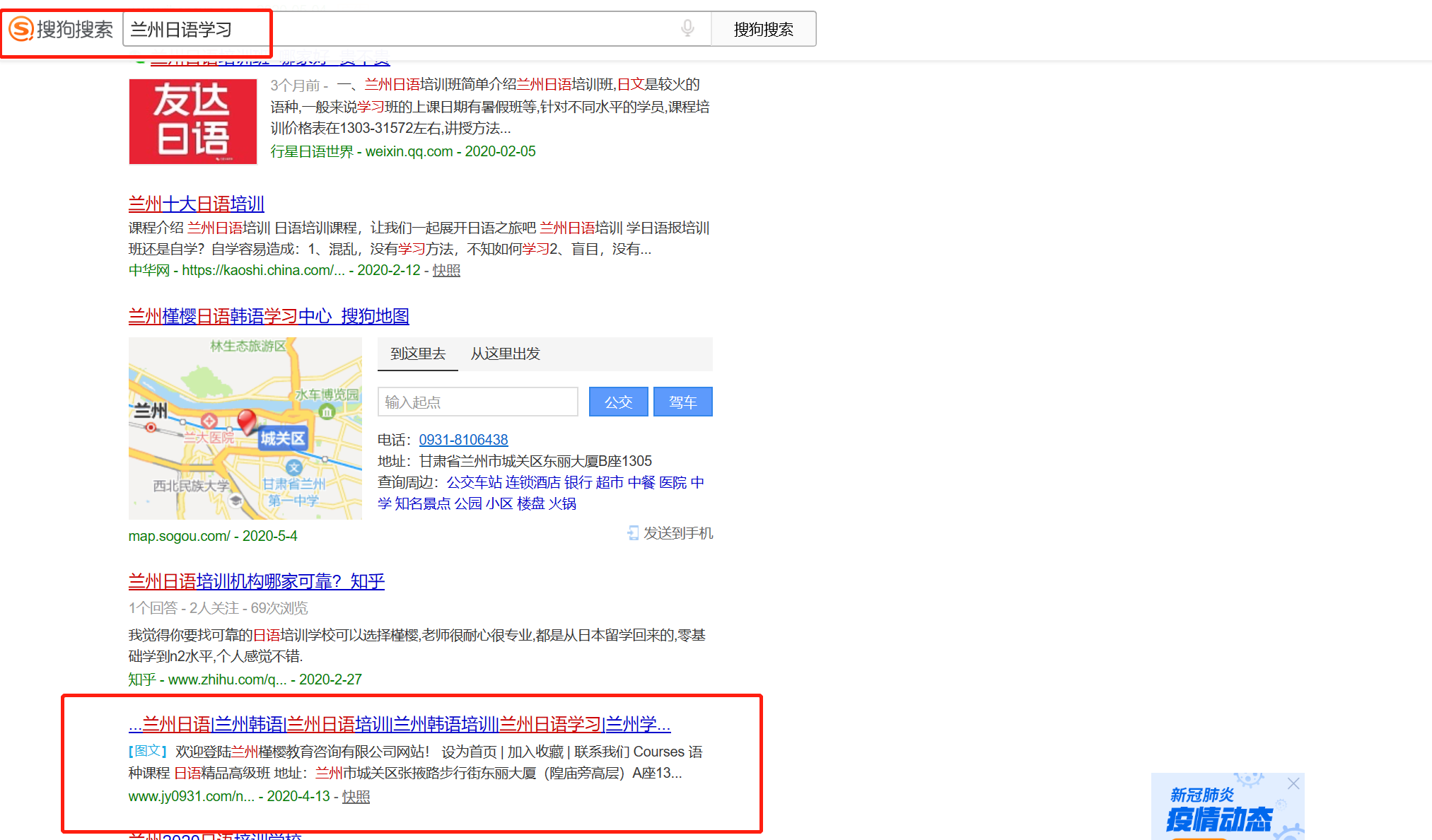Click the 城关区 label on the map
This screenshot has height=840, width=1432.
pos(283,439)
